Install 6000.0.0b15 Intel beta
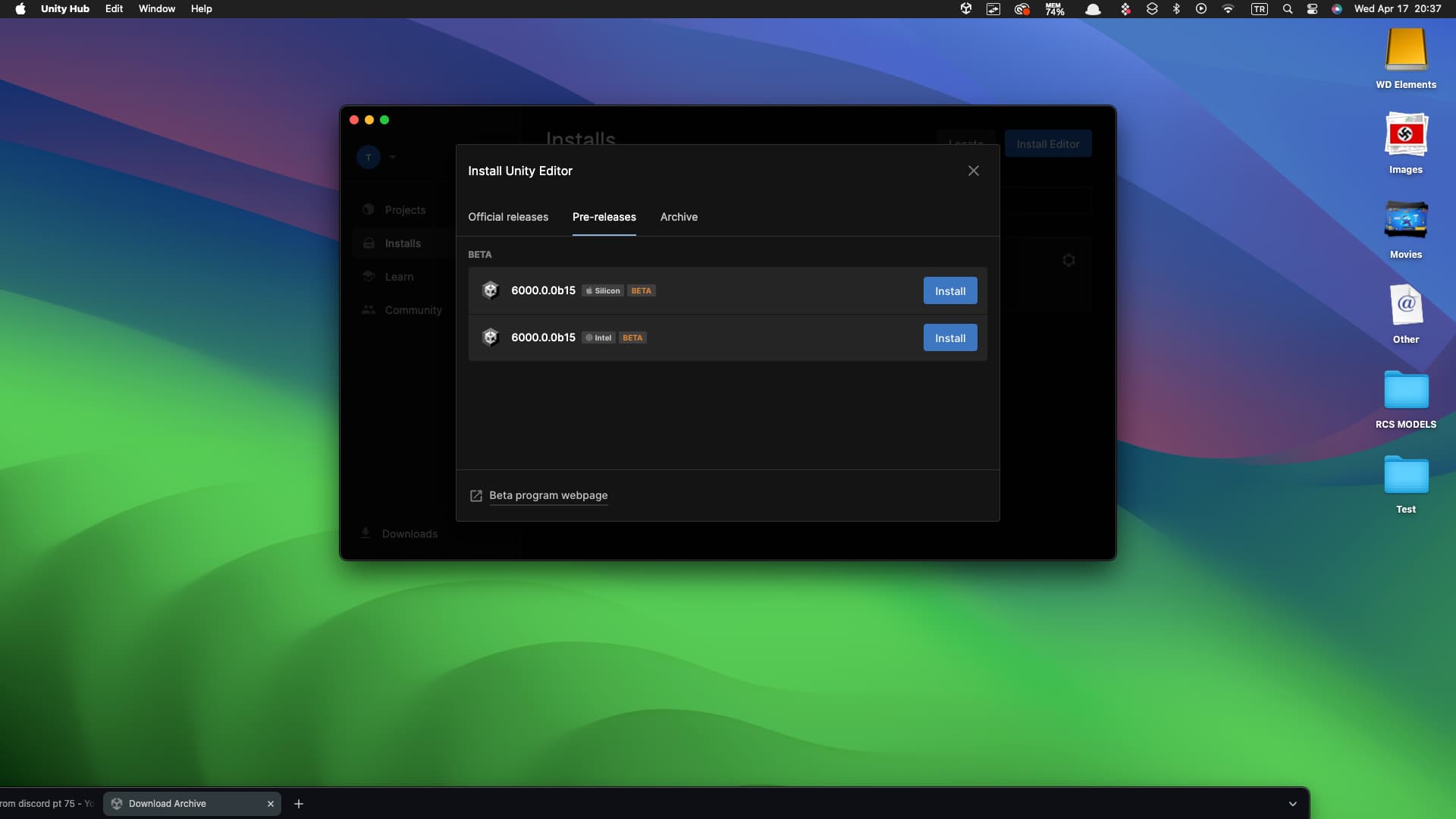The image size is (1456, 819). click(x=949, y=338)
